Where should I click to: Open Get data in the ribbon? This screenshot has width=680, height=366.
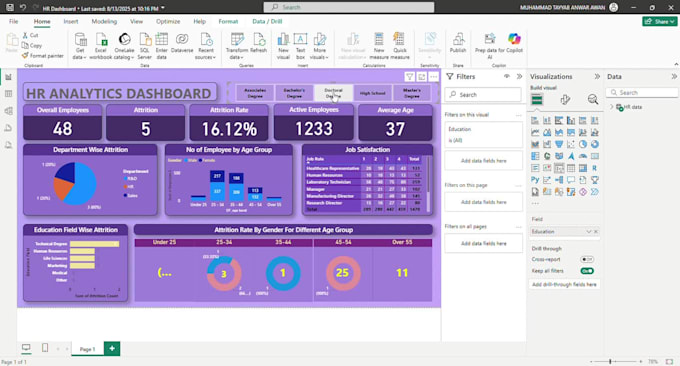coord(80,46)
